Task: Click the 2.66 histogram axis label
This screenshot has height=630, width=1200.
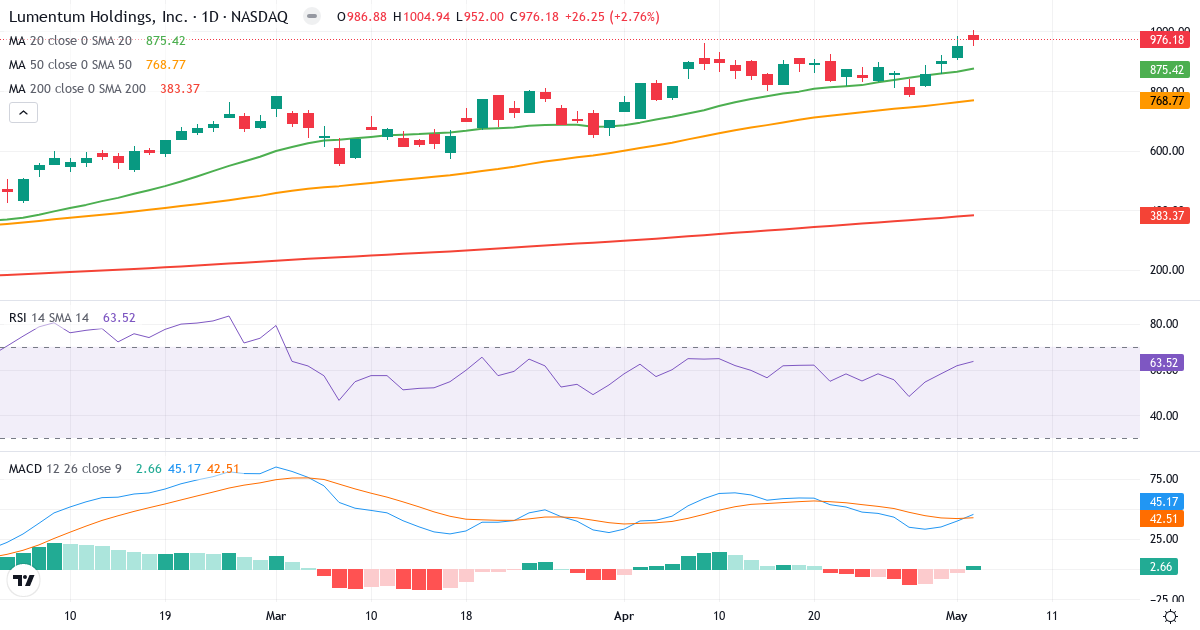Action: 1161,567
